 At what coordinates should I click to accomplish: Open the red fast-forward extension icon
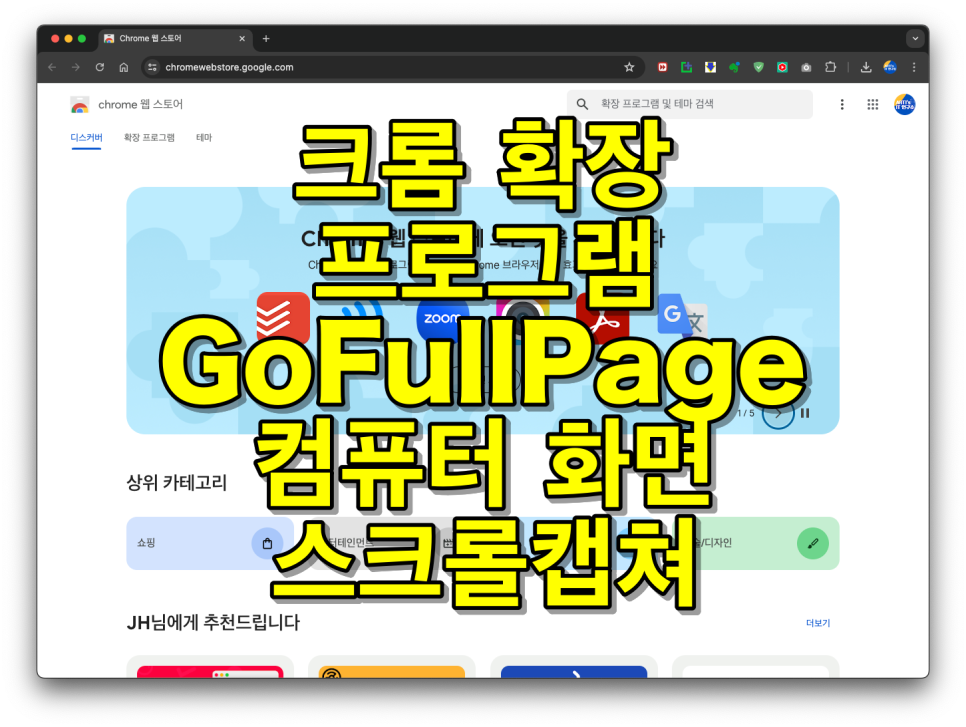coord(662,67)
